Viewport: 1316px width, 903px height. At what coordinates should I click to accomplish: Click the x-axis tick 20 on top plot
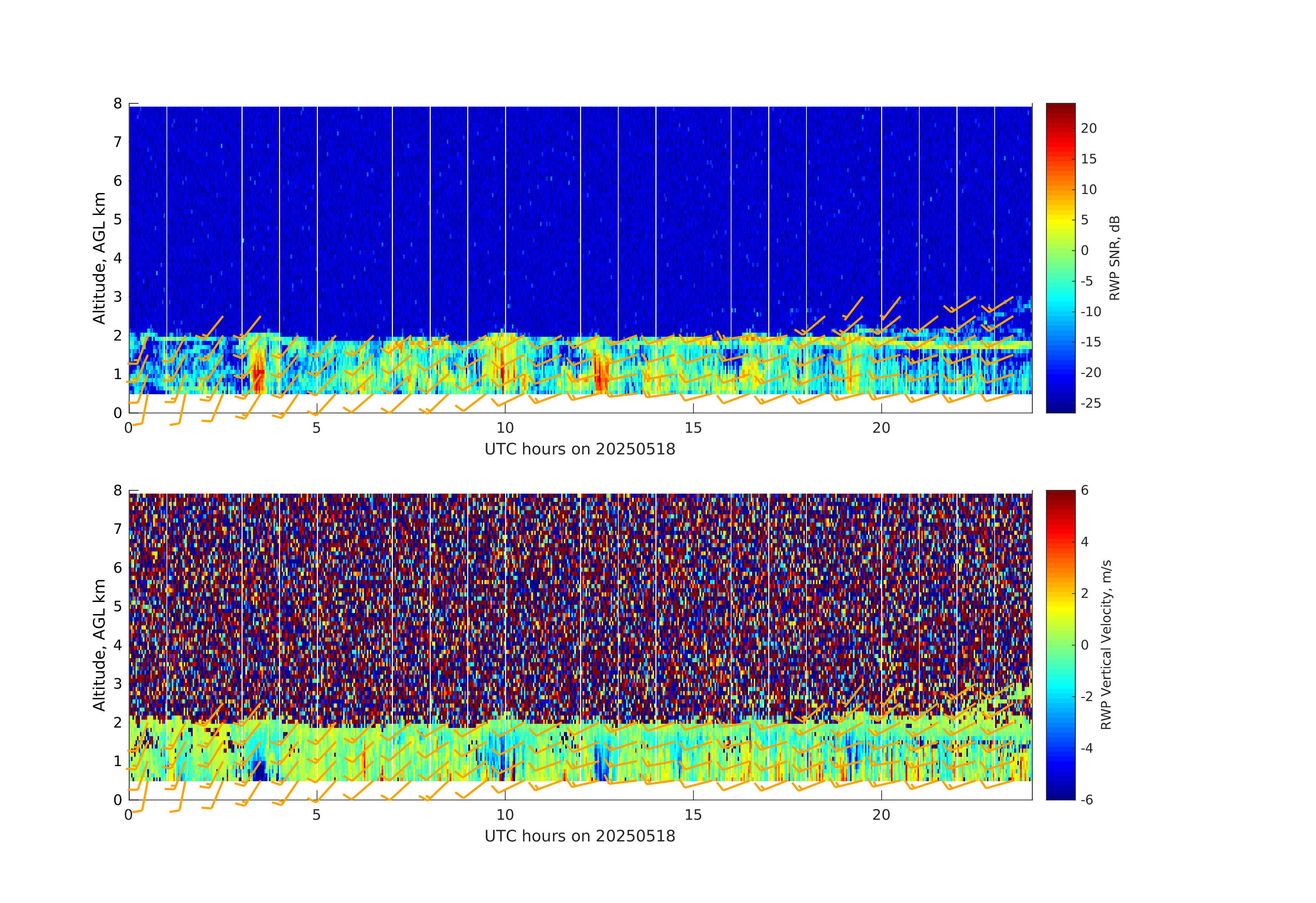[881, 428]
